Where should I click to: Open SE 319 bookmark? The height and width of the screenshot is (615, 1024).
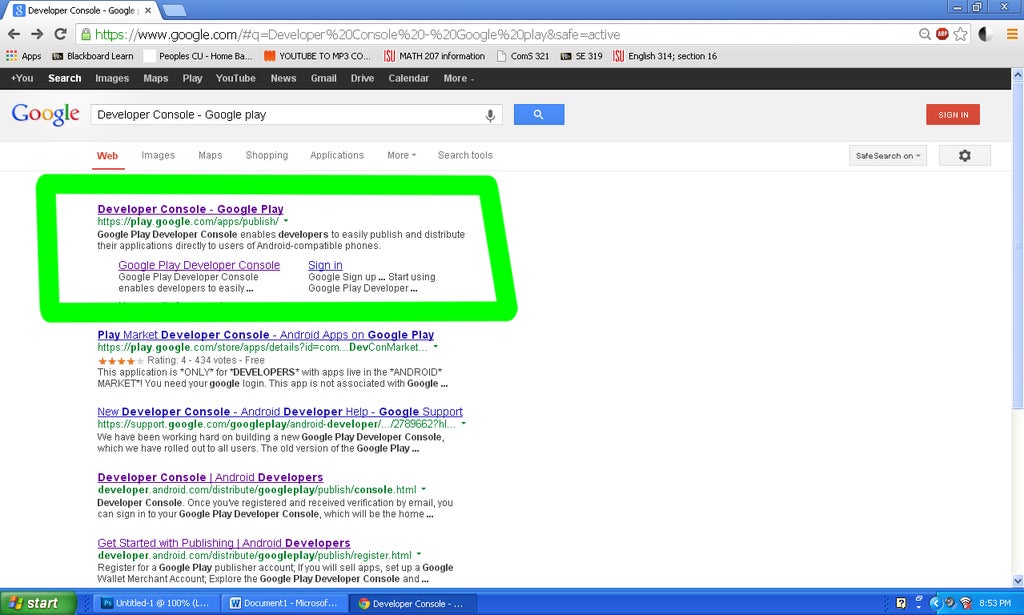(581, 56)
